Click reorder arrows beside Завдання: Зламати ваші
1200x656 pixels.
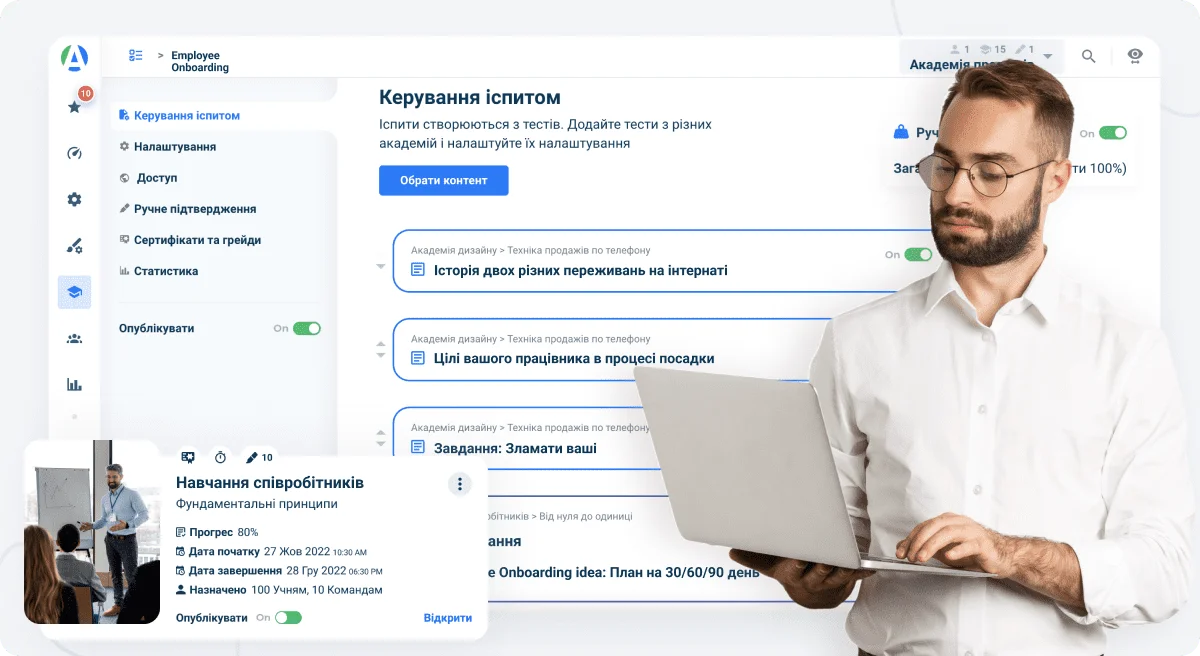pyautogui.click(x=380, y=438)
